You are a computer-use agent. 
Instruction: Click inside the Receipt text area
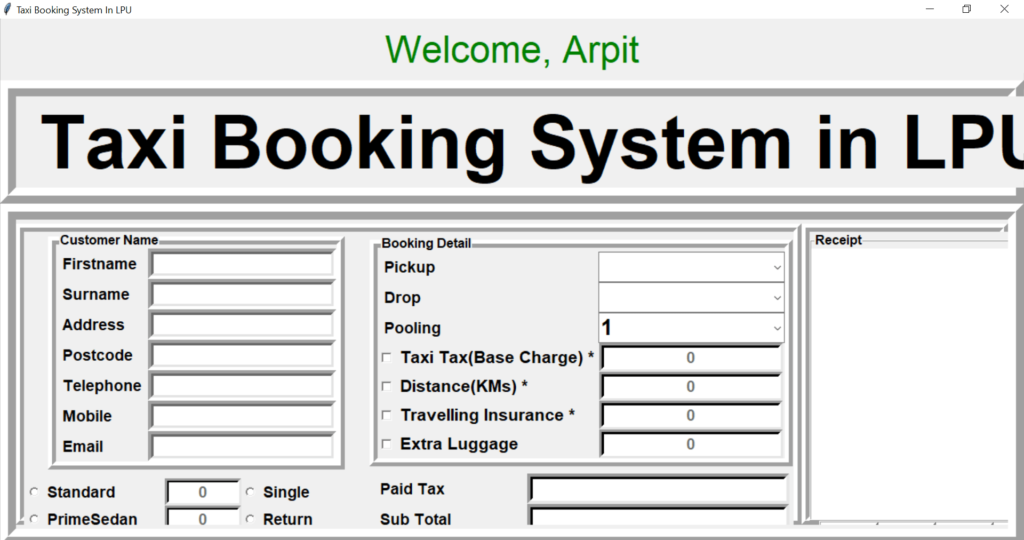909,384
